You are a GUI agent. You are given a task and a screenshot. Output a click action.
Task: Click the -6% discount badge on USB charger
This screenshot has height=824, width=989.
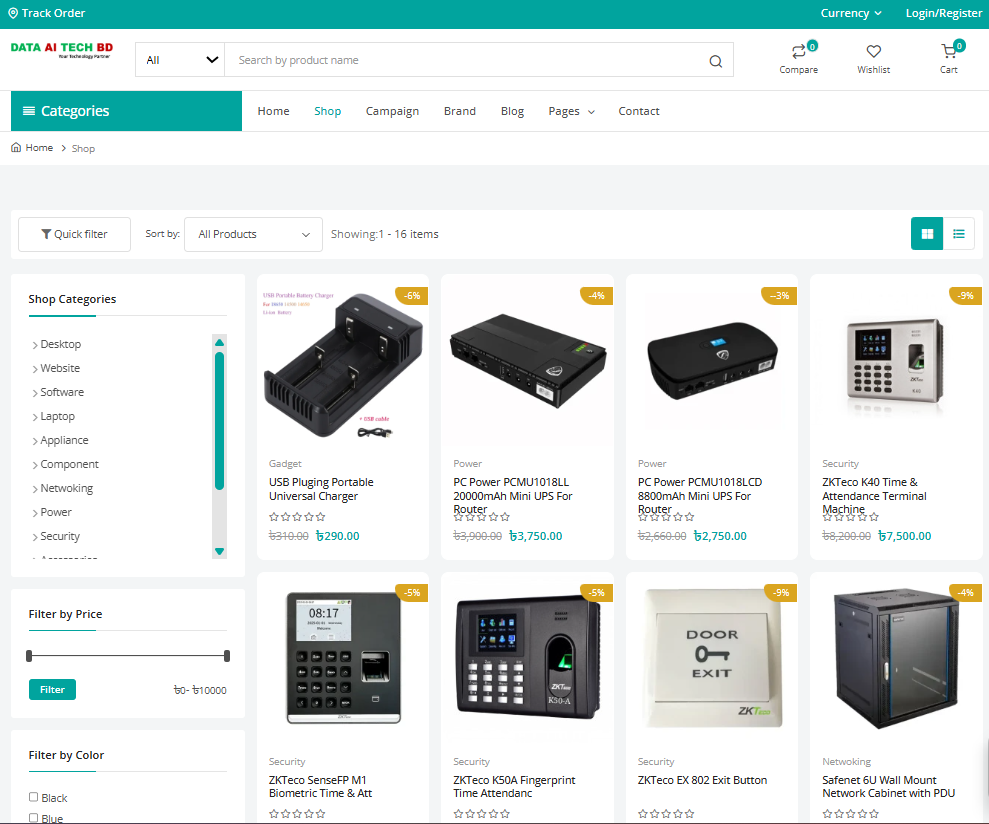tap(412, 295)
